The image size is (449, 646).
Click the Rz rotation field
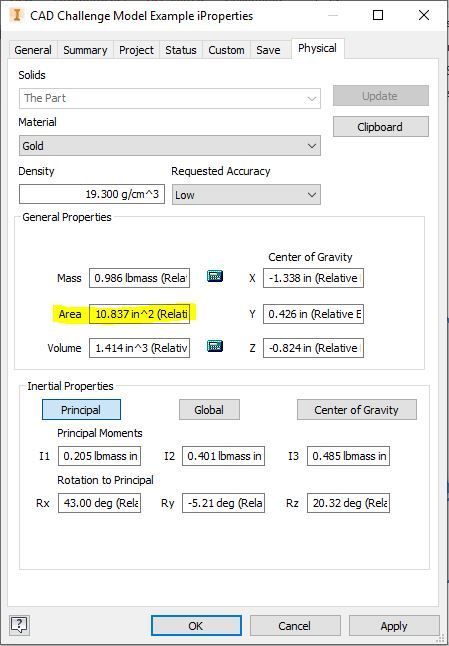pyautogui.click(x=348, y=503)
